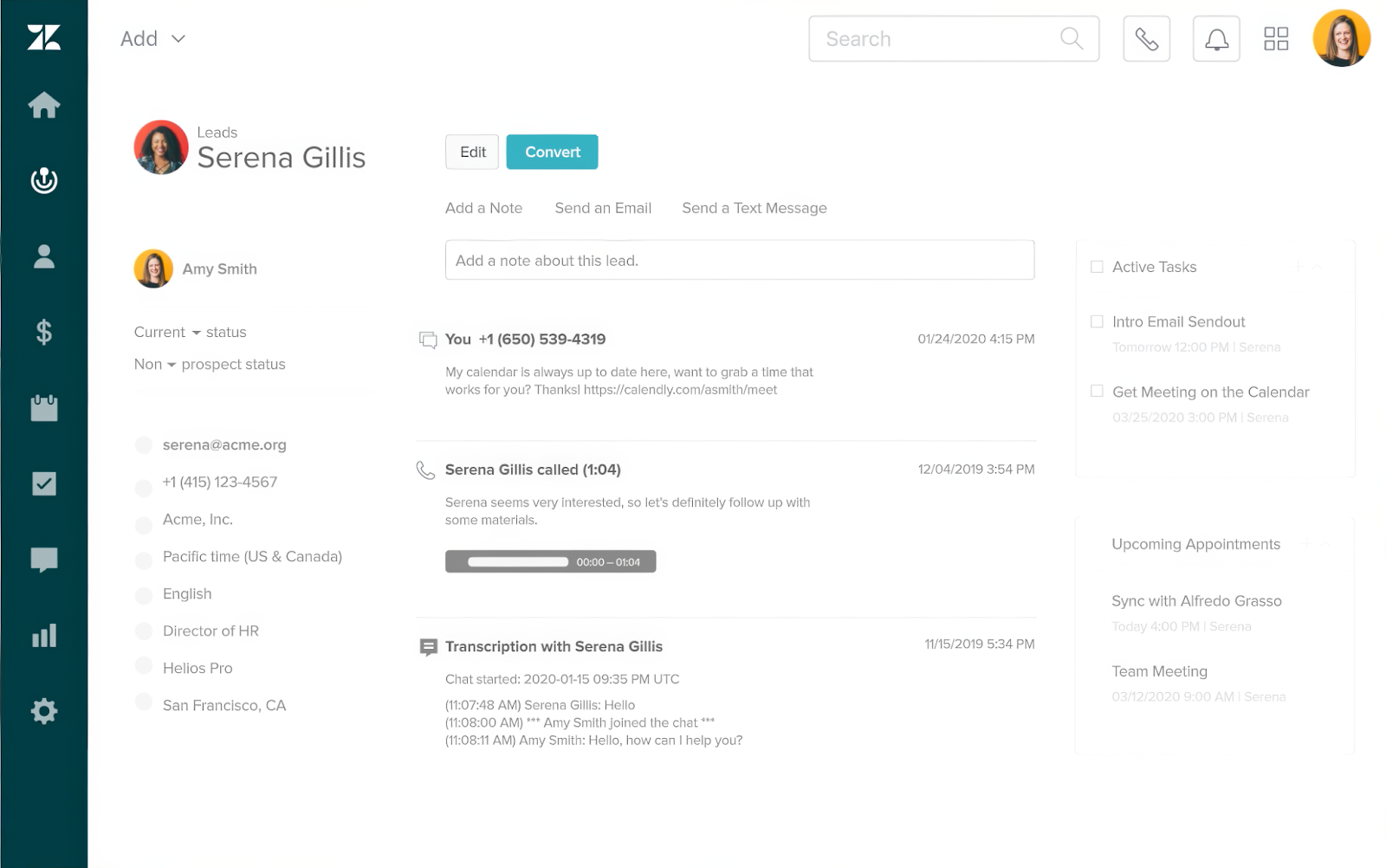Open the Calendar icon in sidebar
This screenshot has width=1386, height=868.
tap(43, 407)
